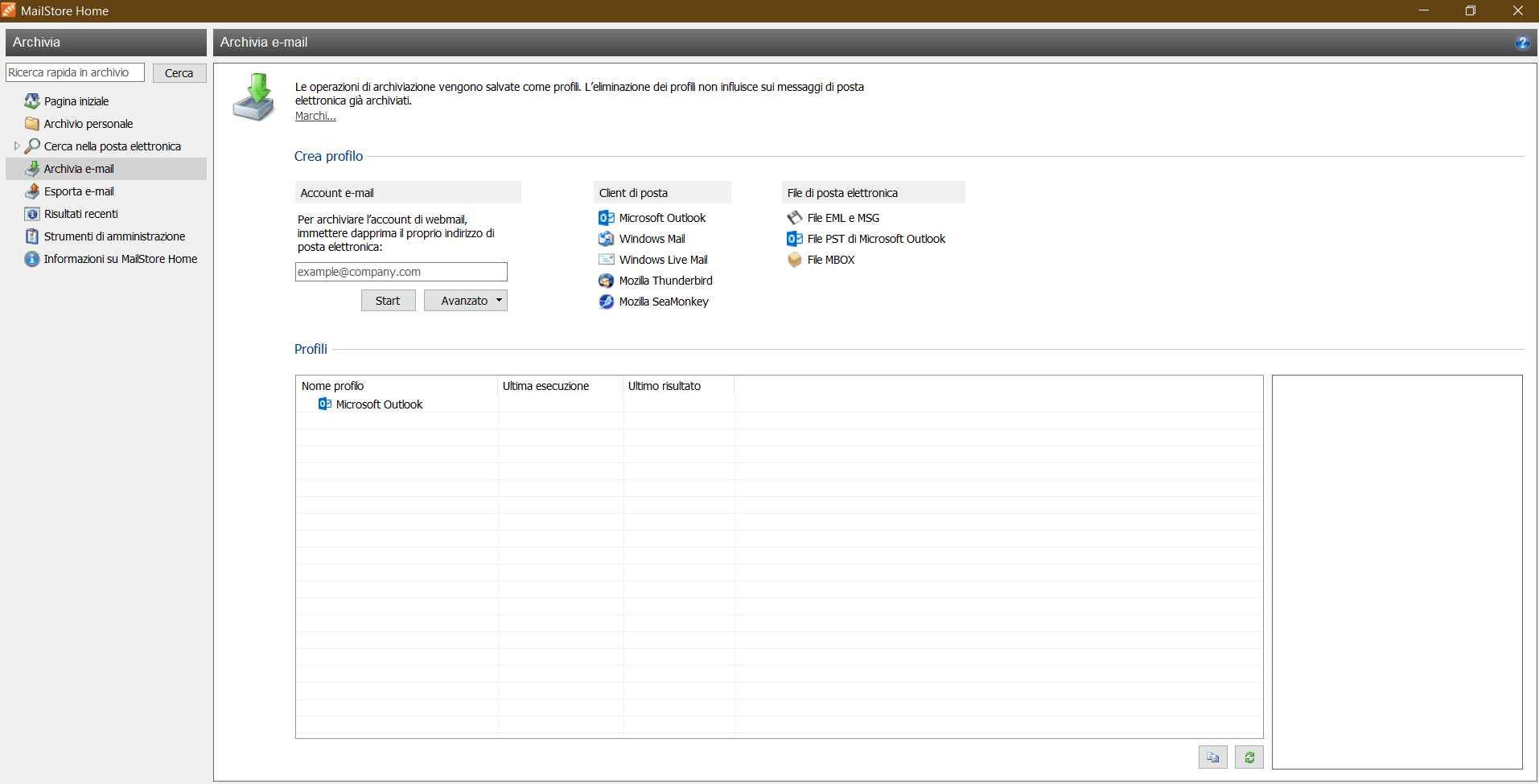Click the Archivio personale folder icon
The height and width of the screenshot is (784, 1539).
[32, 124]
